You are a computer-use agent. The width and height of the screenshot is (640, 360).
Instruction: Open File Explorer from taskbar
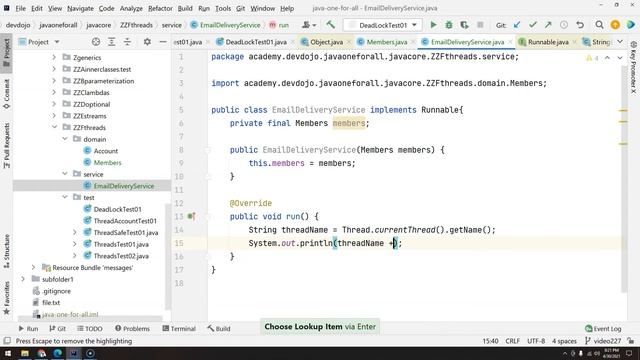[x=25, y=353]
